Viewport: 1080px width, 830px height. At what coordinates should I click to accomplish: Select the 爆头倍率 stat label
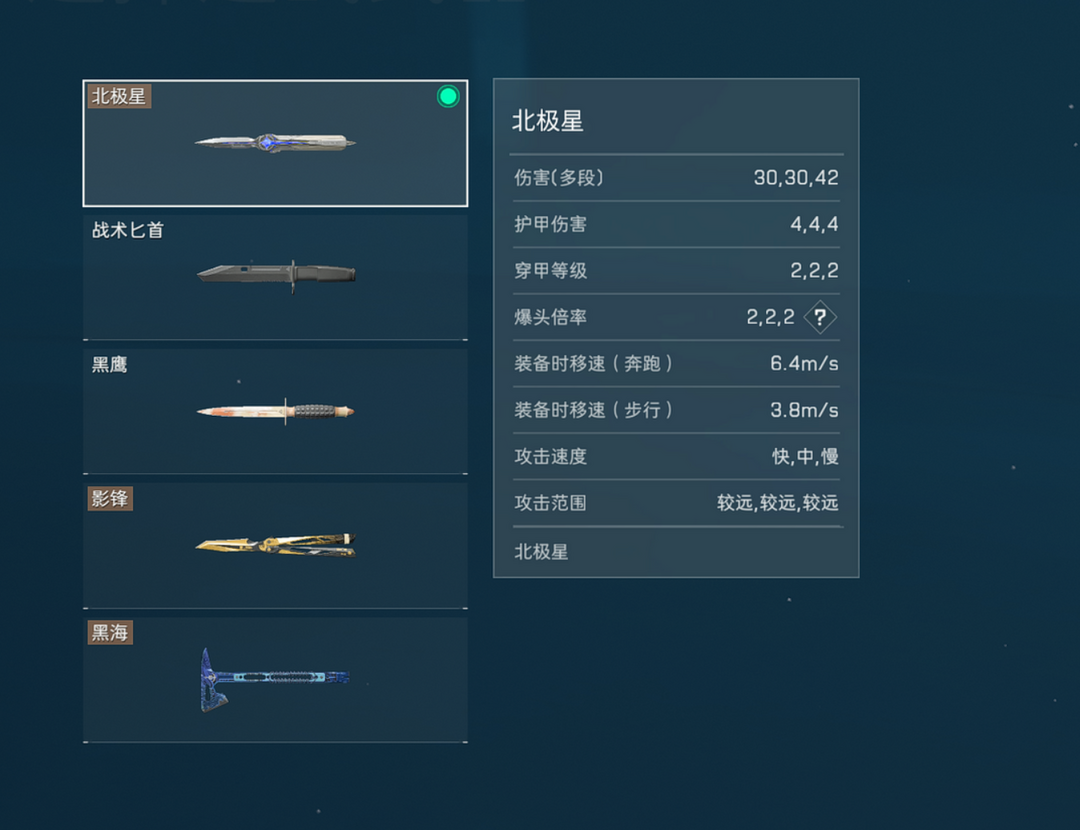point(550,318)
